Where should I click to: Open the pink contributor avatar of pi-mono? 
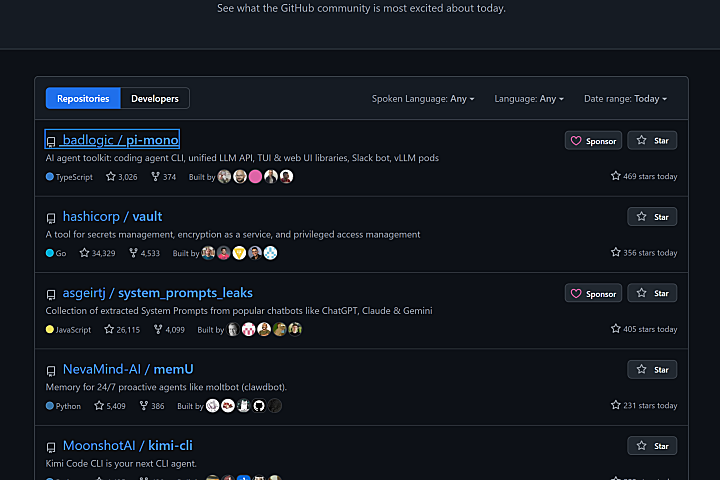pyautogui.click(x=255, y=176)
